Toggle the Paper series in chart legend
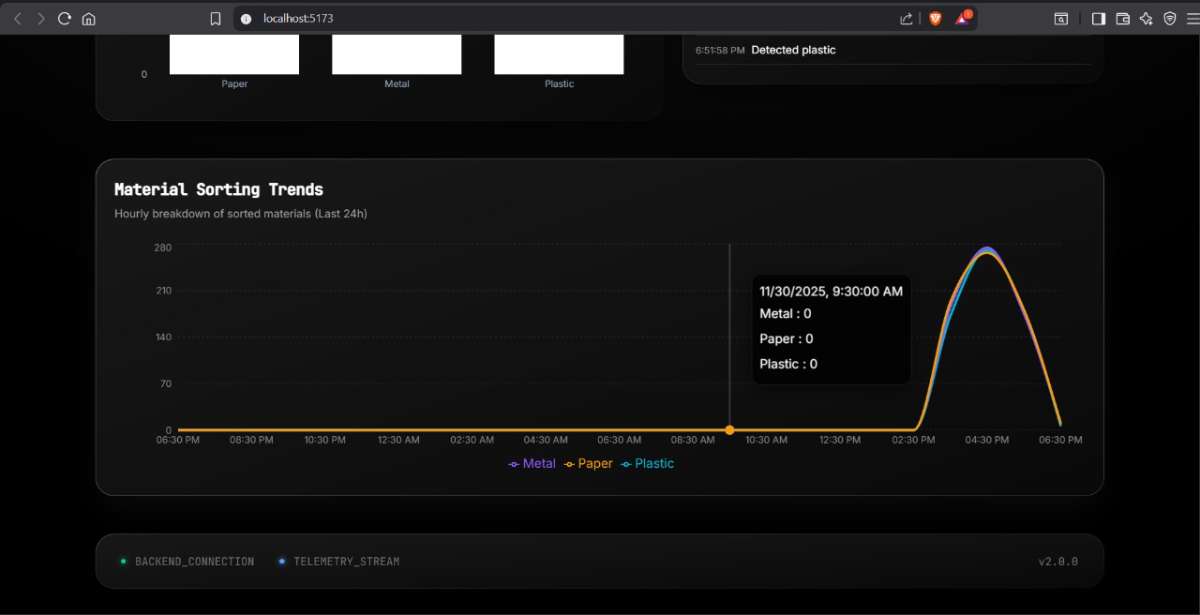The width and height of the screenshot is (1200, 615). coord(588,464)
